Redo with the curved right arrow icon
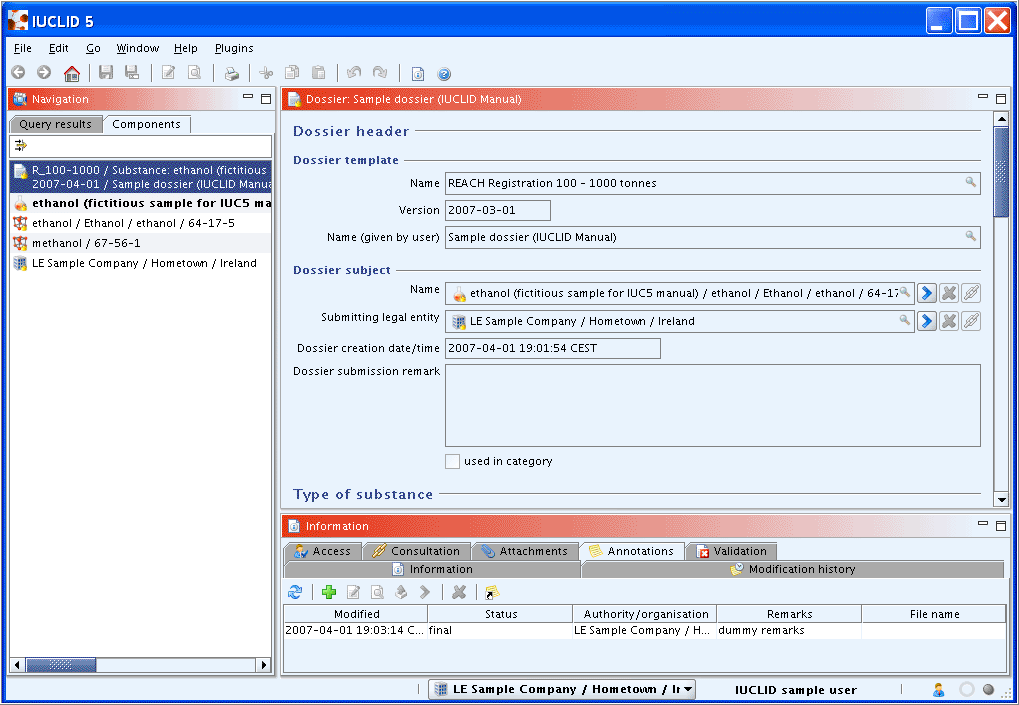Screen dimensions: 1019x705 (380, 73)
